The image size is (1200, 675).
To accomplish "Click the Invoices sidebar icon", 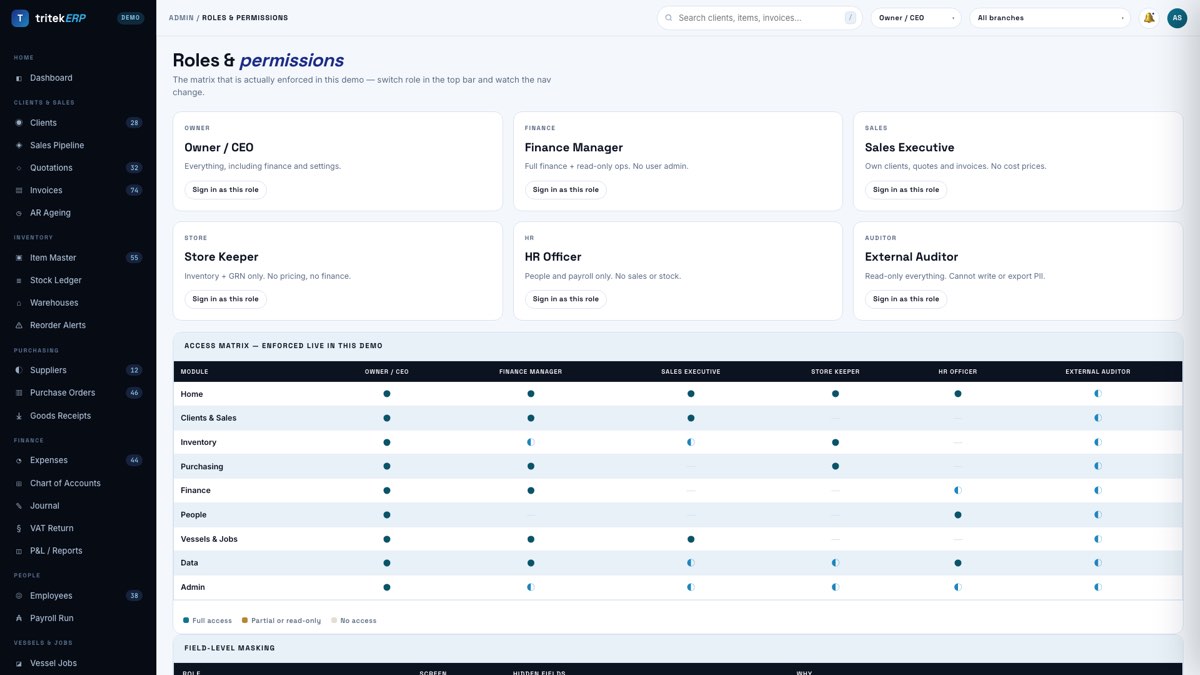I will click(x=19, y=190).
